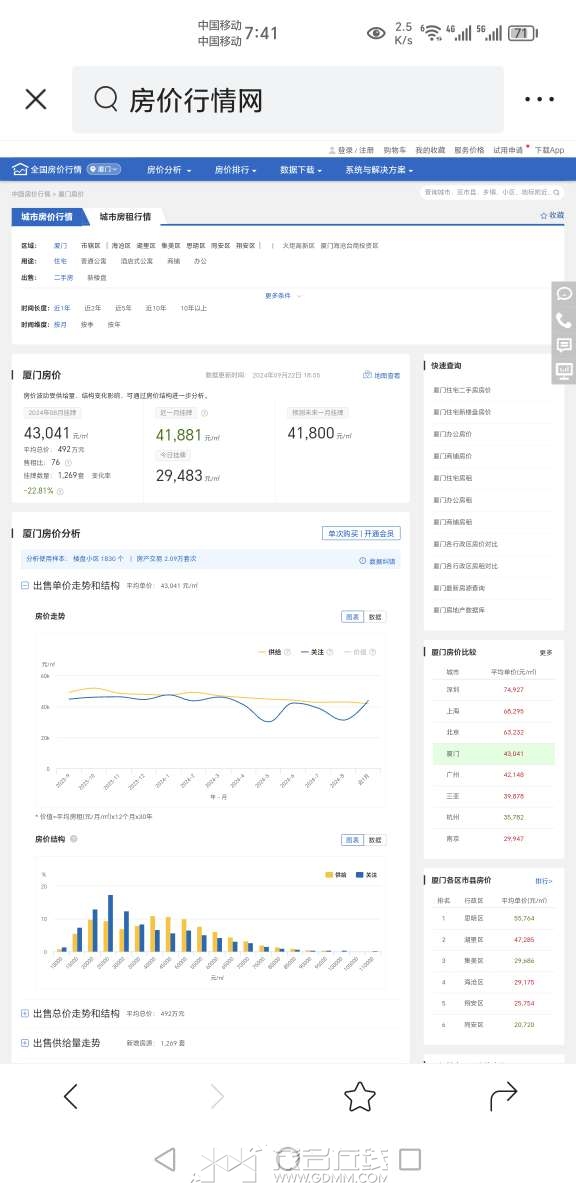Switch to 城市房租行情 tab
The height and width of the screenshot is (1188, 576).
125,217
